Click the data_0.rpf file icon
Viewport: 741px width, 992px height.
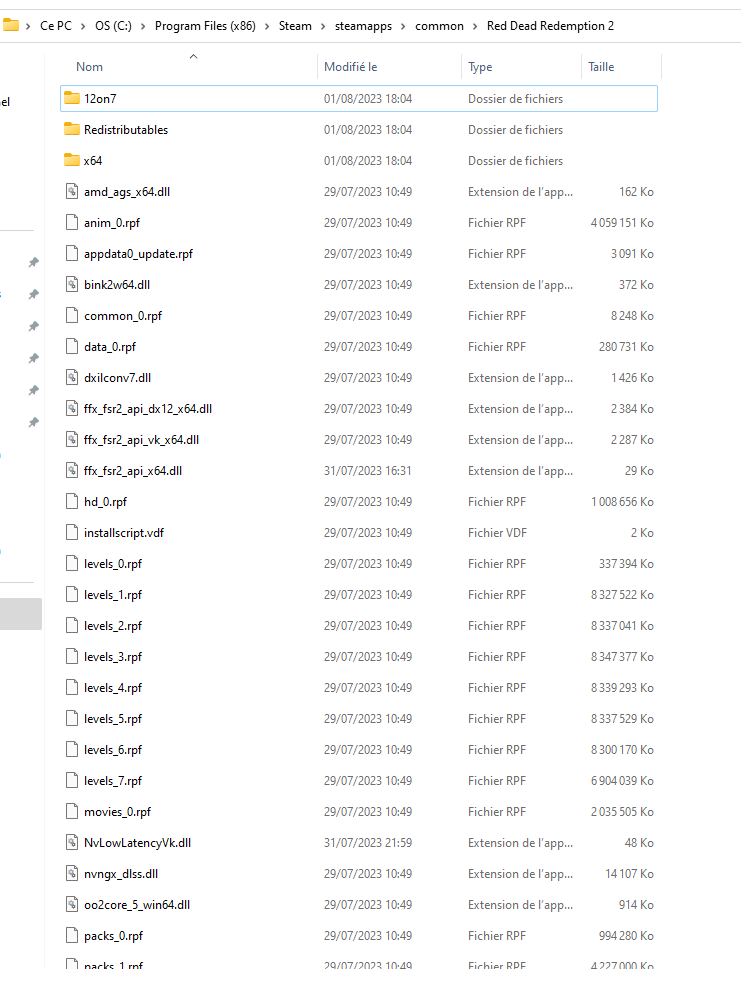tap(72, 346)
